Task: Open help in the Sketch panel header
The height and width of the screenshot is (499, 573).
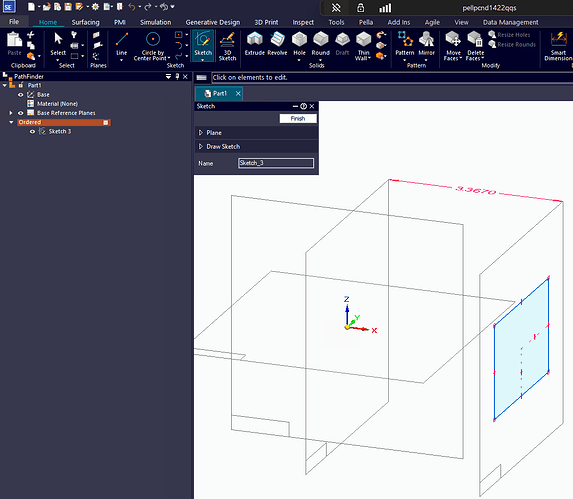Action: point(303,106)
